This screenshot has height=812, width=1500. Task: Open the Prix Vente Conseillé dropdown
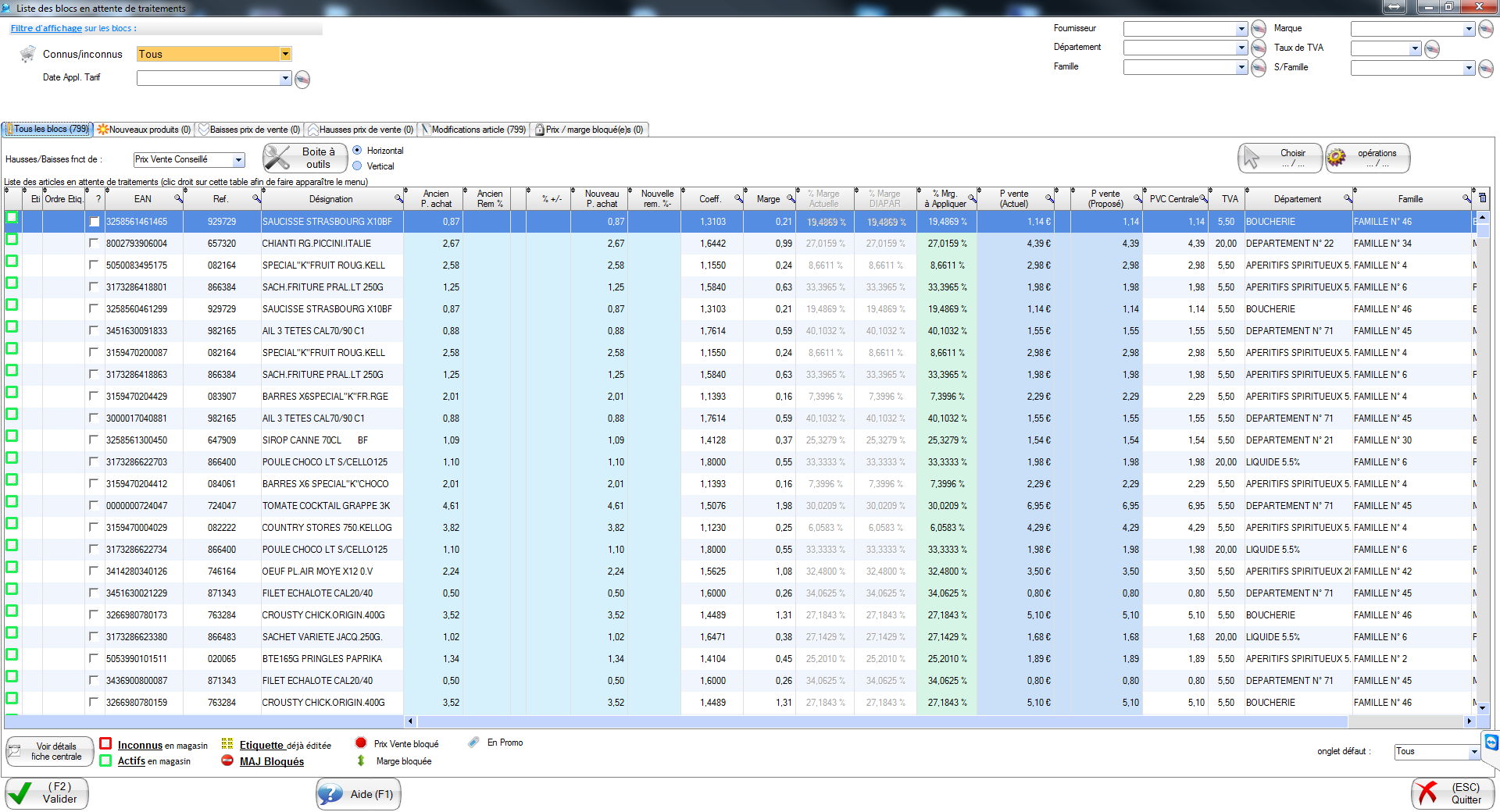(x=238, y=159)
